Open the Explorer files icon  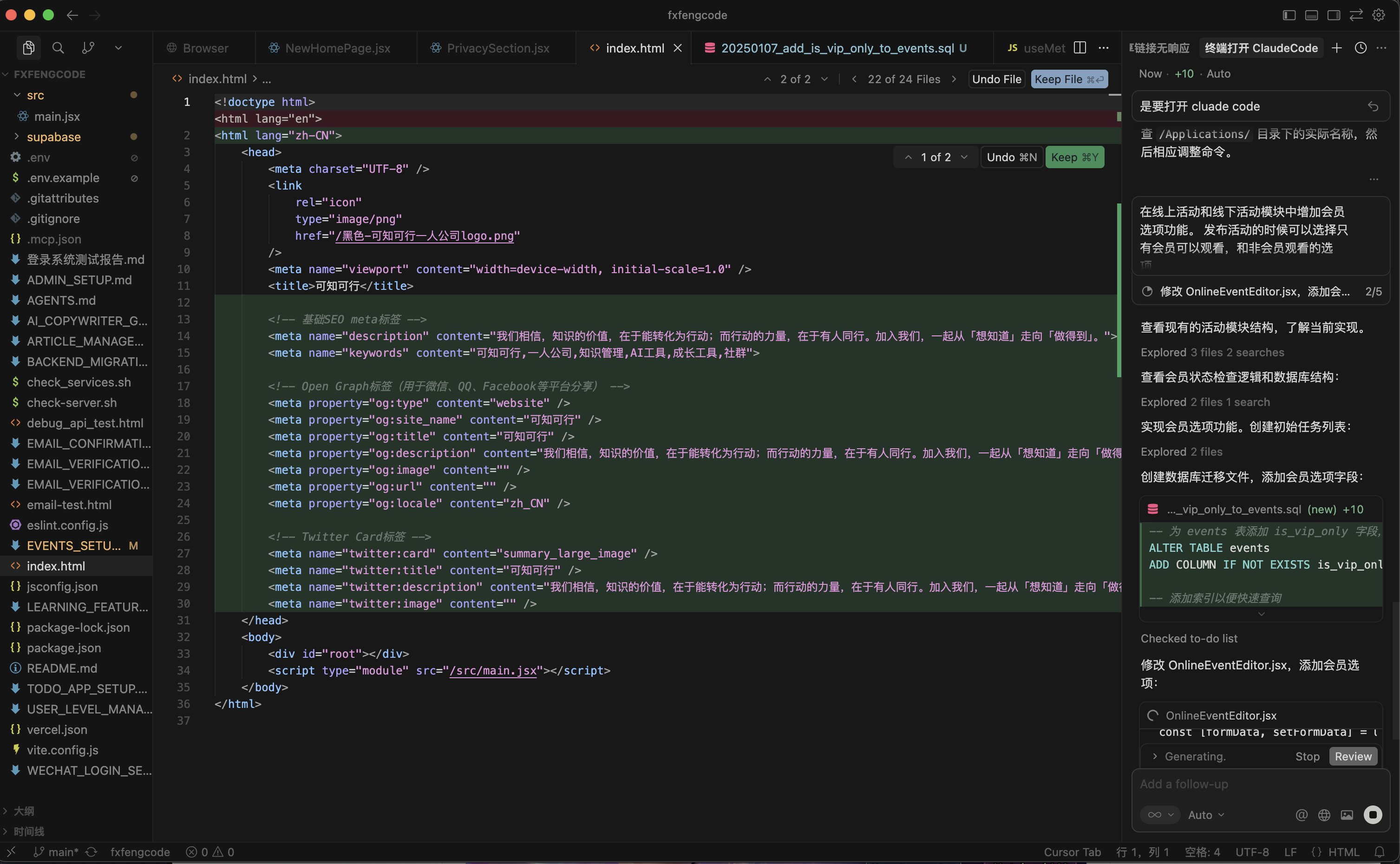pos(28,48)
